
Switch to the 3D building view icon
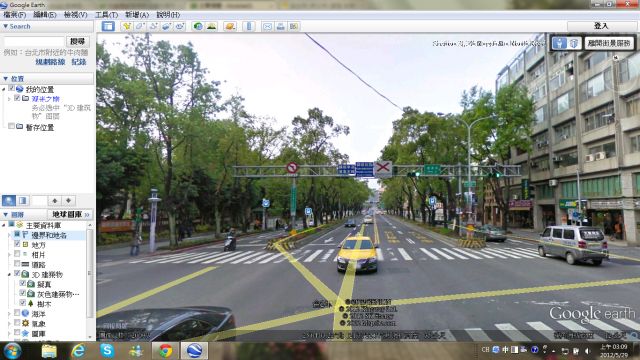(x=573, y=43)
